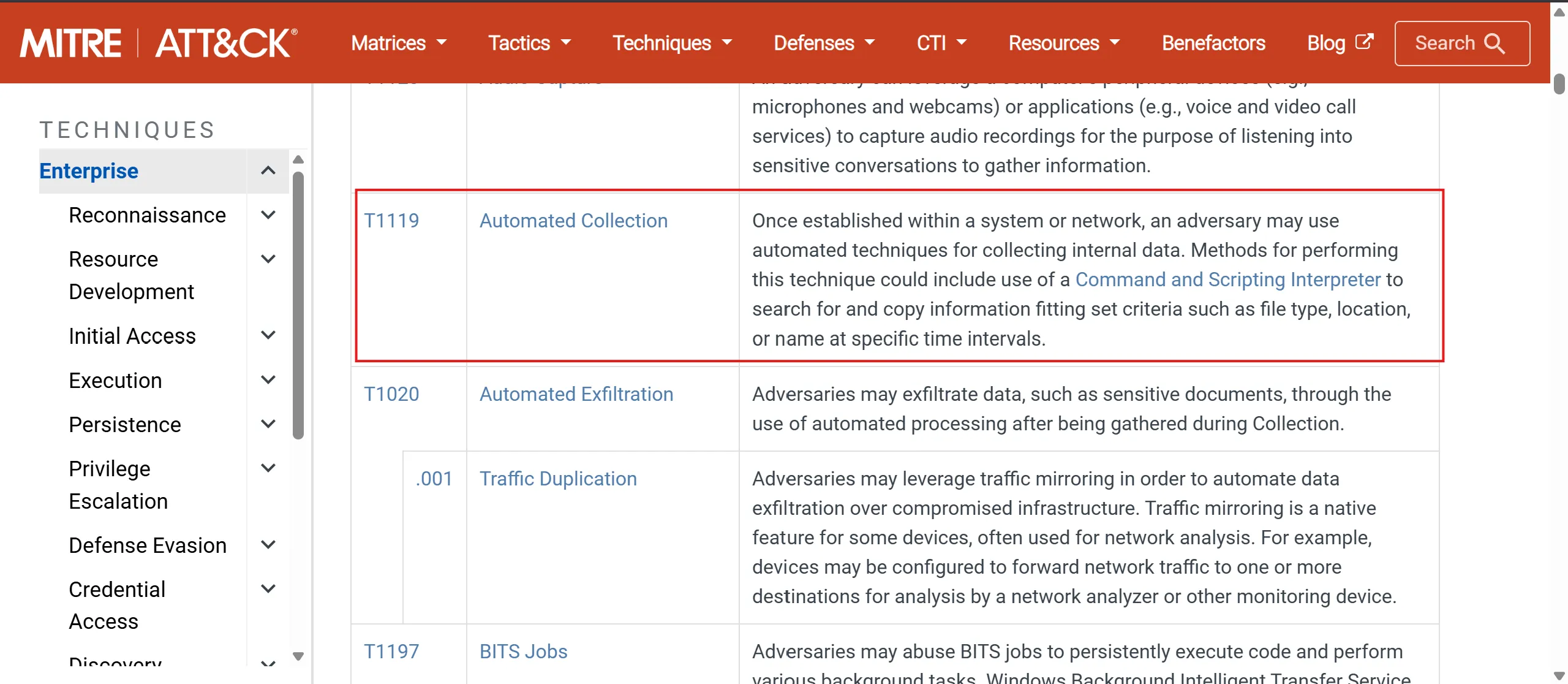This screenshot has height=684, width=1568.
Task: Open the T1020 technique ID link
Action: pyautogui.click(x=391, y=394)
